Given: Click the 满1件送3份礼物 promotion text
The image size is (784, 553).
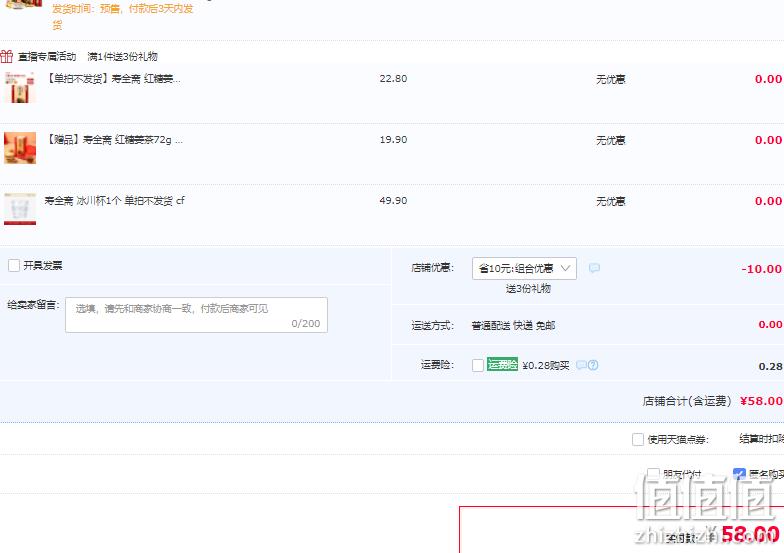Looking at the screenshot, I should tap(122, 56).
